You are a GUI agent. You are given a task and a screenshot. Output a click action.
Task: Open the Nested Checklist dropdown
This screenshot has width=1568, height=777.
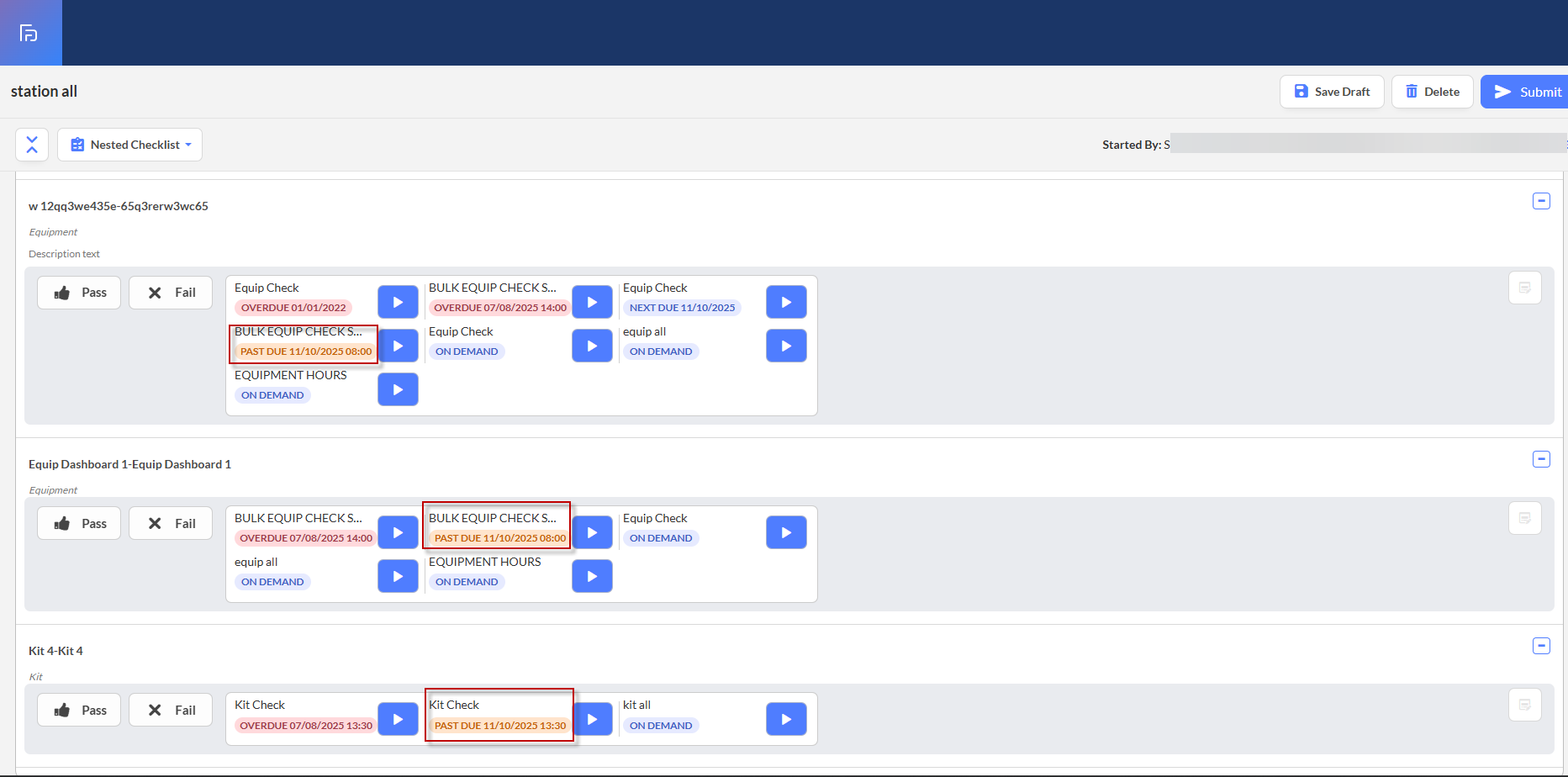point(130,145)
